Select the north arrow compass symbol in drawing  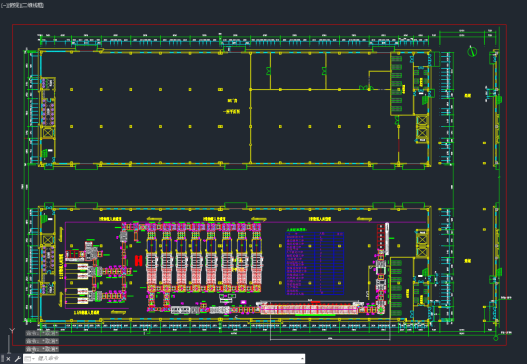pyautogui.click(x=472, y=51)
